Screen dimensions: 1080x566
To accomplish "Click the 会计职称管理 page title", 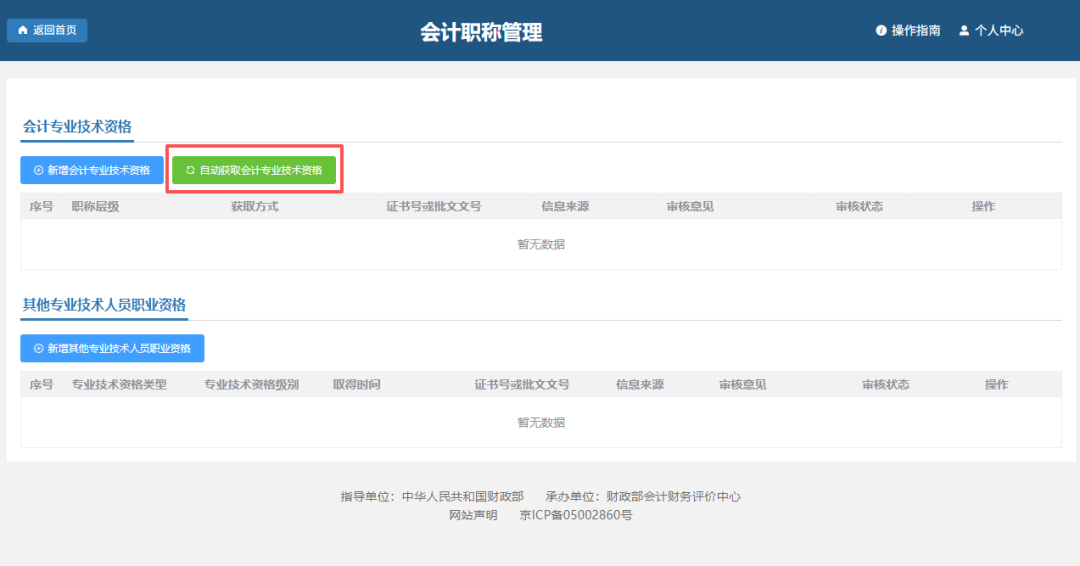I will [x=481, y=32].
